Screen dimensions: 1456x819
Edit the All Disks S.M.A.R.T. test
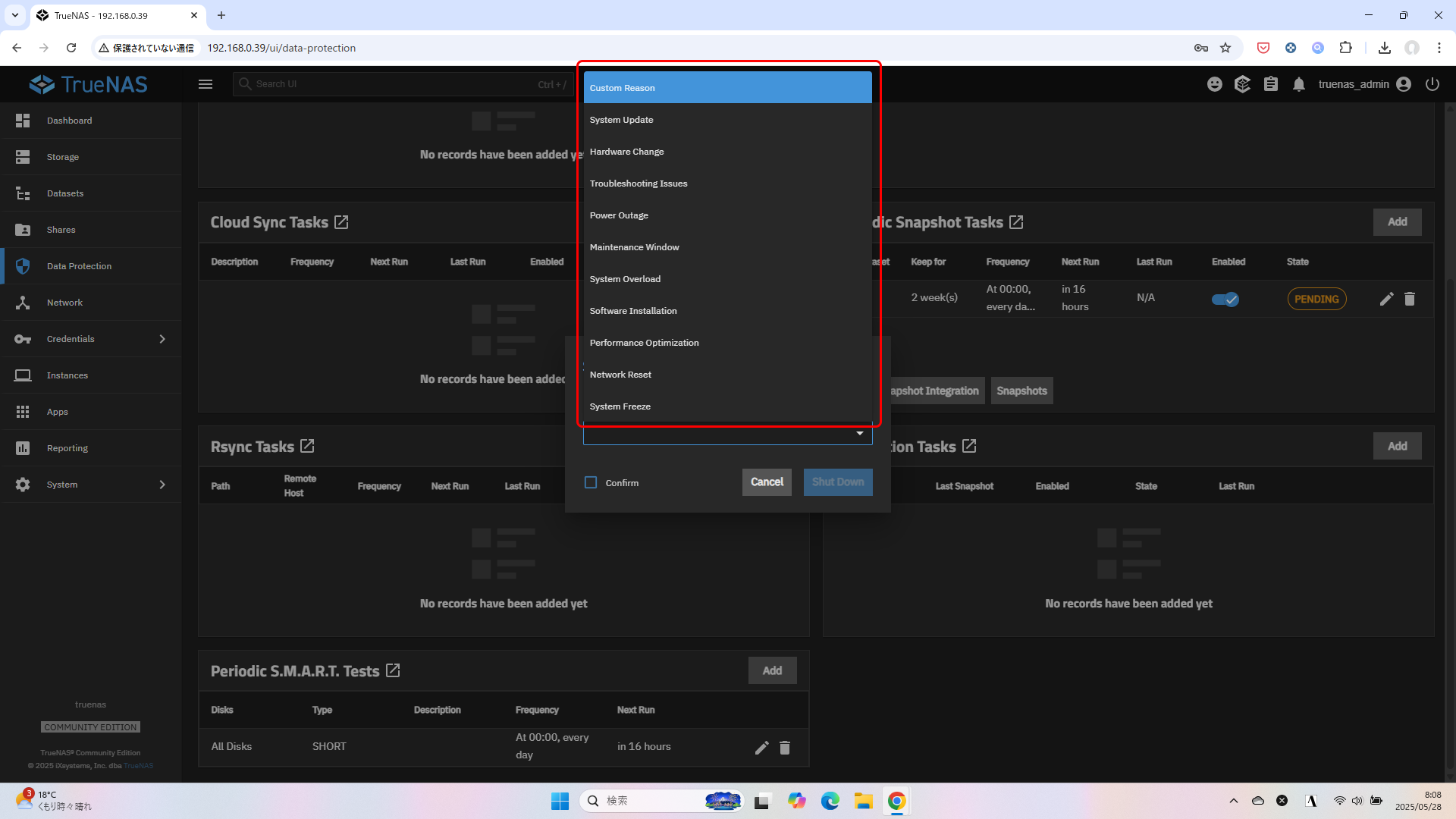coord(762,748)
